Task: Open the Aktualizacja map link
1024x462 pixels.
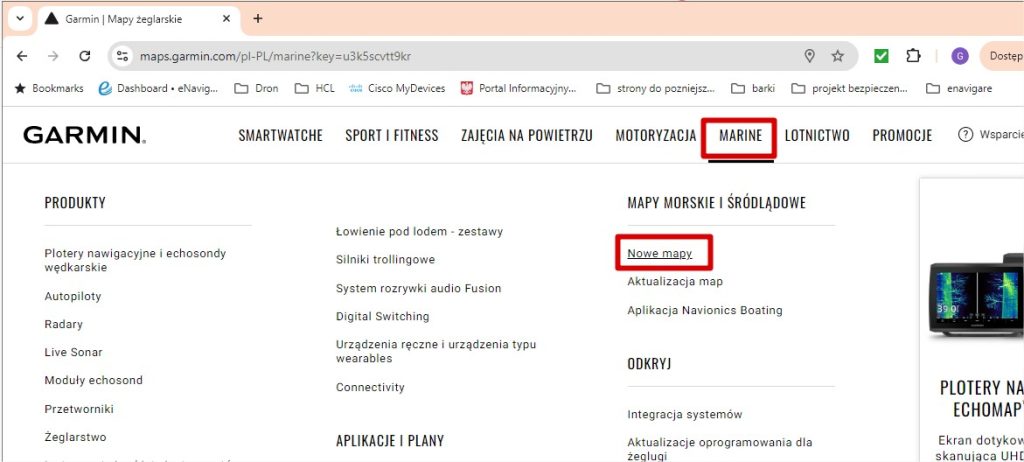Action: [x=674, y=282]
